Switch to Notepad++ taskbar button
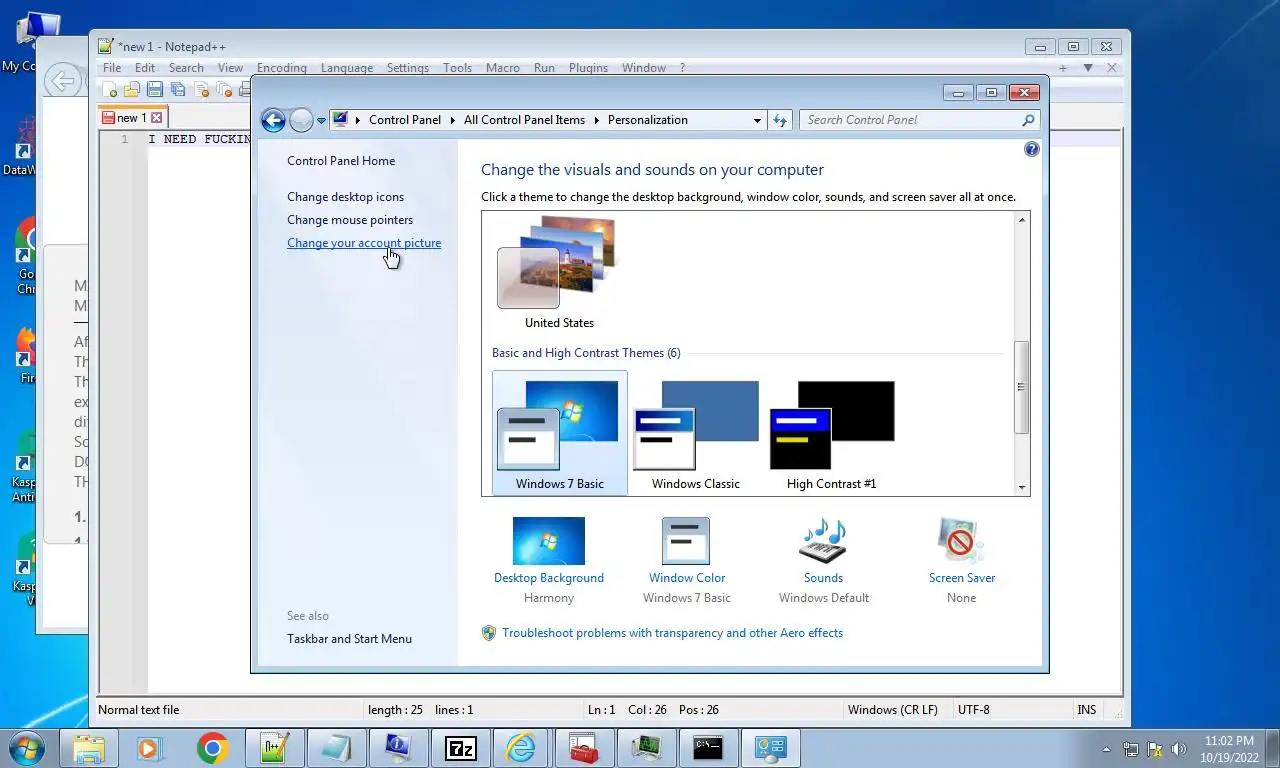 pos(274,748)
